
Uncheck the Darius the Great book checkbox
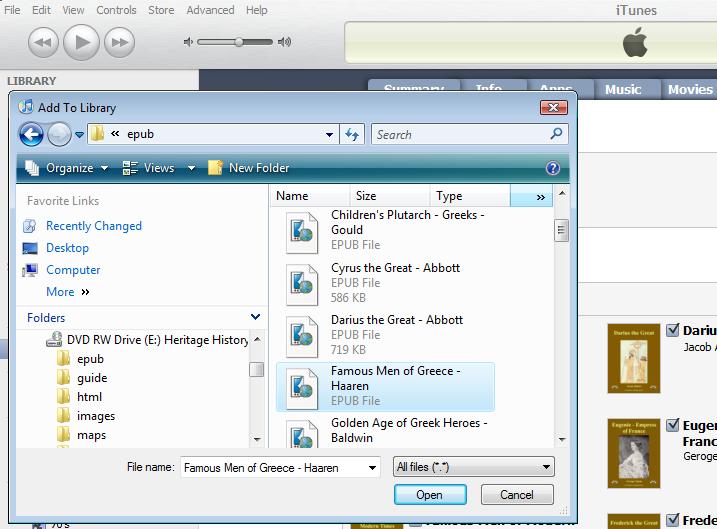coord(673,330)
